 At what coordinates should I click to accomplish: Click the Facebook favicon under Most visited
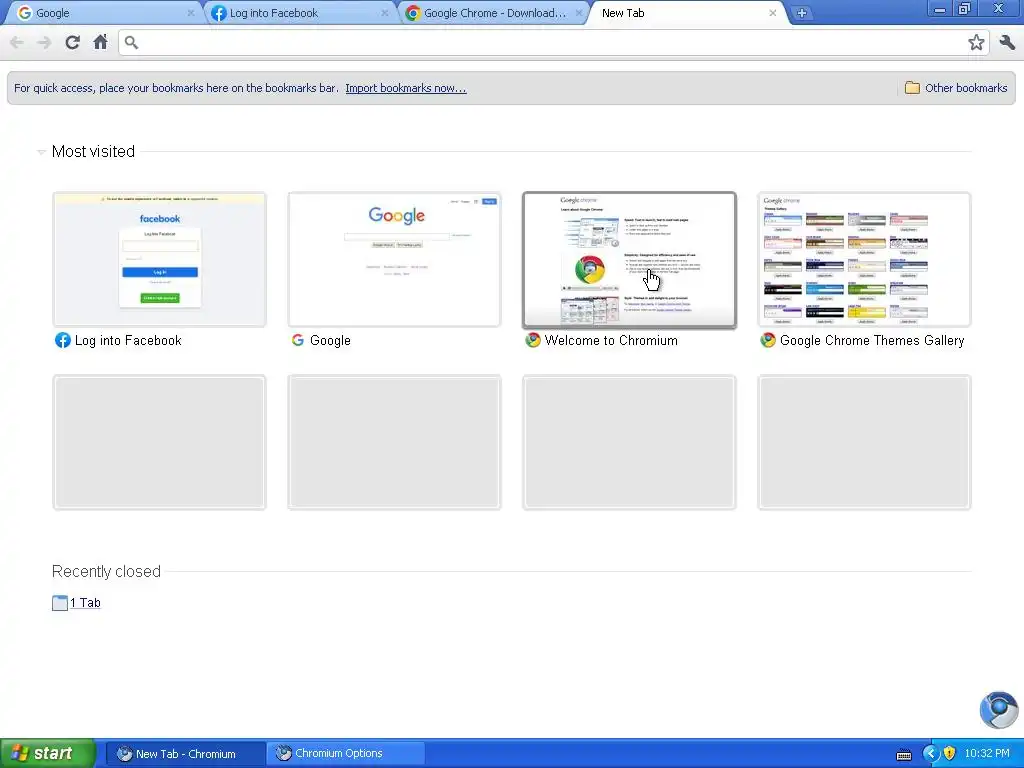pyautogui.click(x=63, y=340)
